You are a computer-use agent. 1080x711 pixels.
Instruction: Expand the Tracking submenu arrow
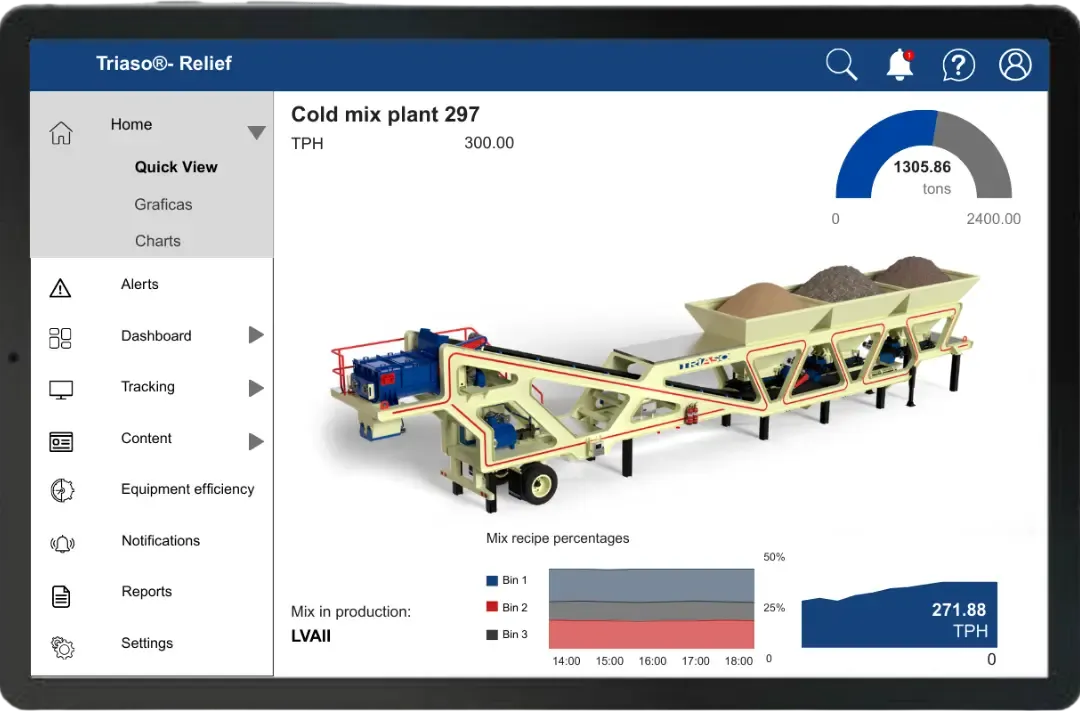[256, 388]
